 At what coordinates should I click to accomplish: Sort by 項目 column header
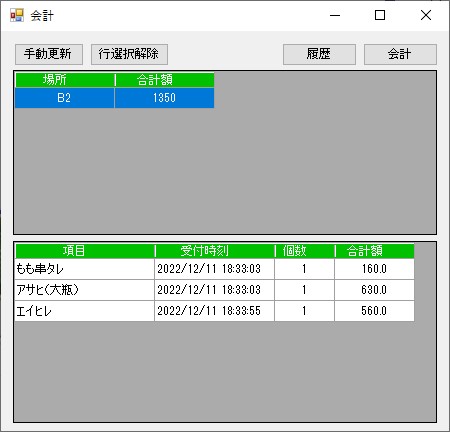click(85, 251)
